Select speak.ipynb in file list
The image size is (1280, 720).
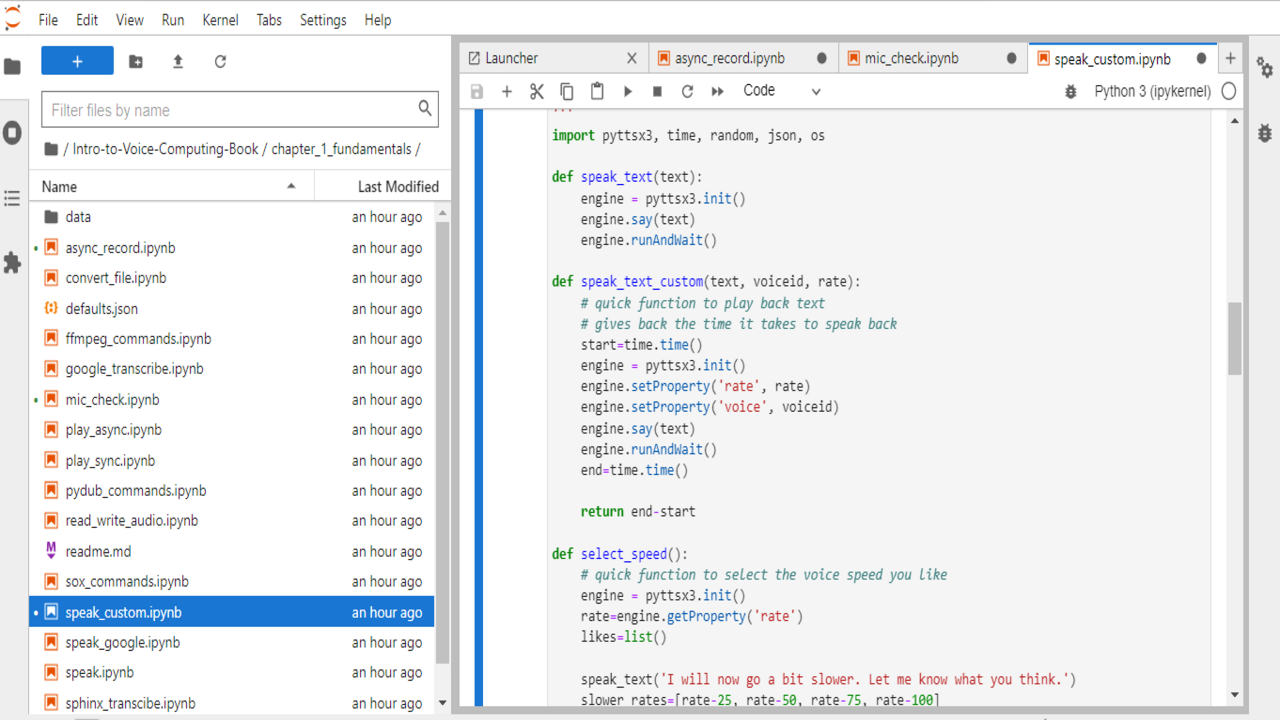tap(232, 673)
